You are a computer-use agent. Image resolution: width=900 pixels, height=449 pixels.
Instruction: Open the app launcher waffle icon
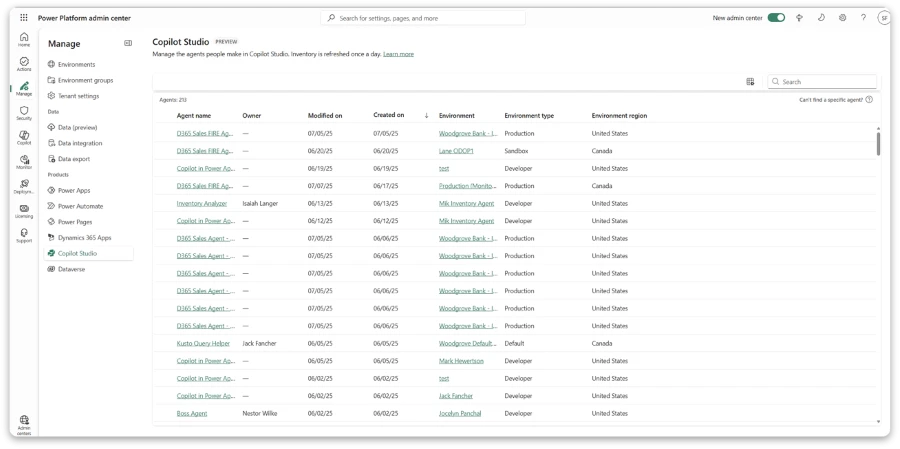coord(24,18)
